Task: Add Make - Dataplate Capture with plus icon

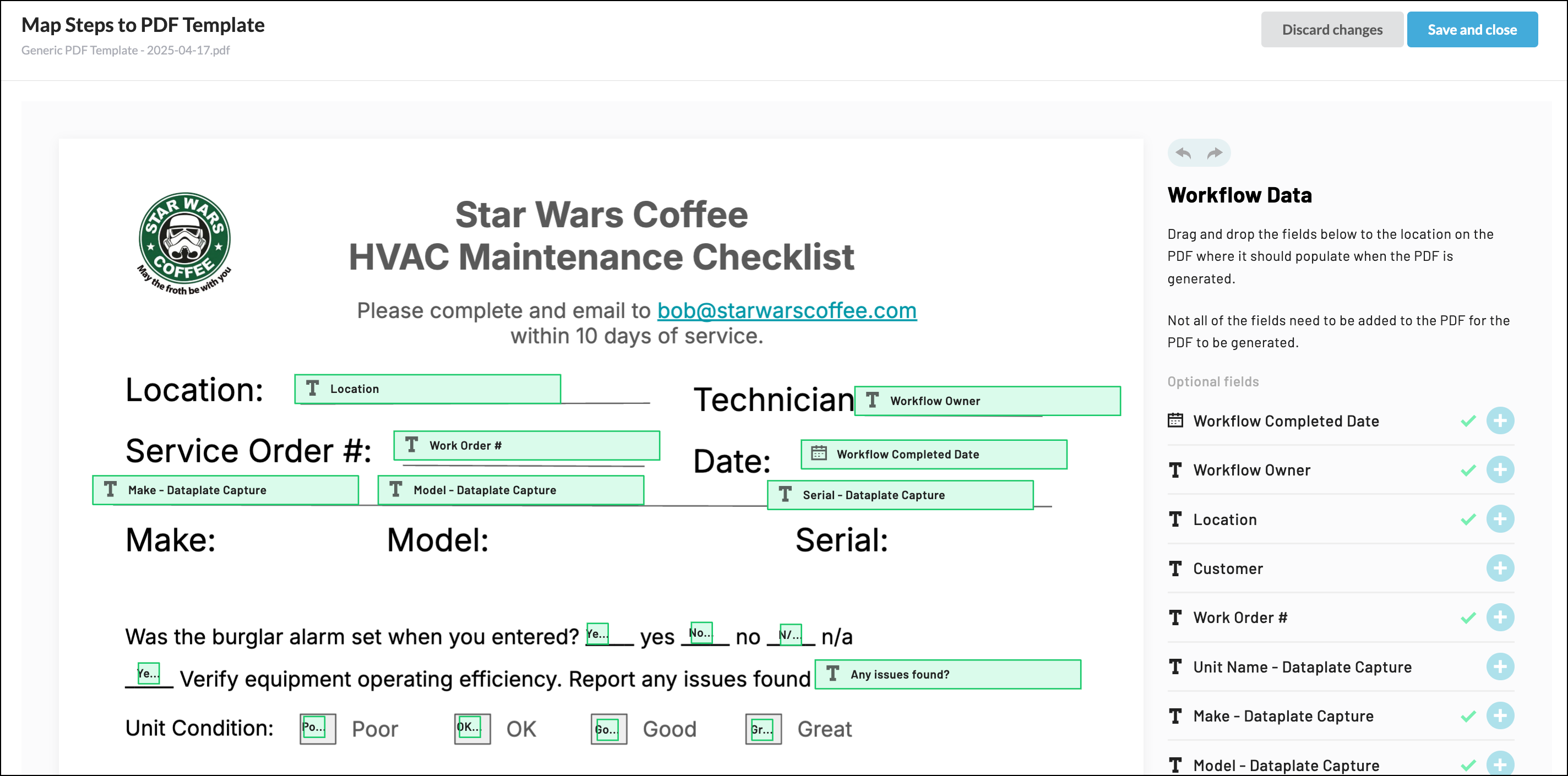Action: tap(1500, 716)
